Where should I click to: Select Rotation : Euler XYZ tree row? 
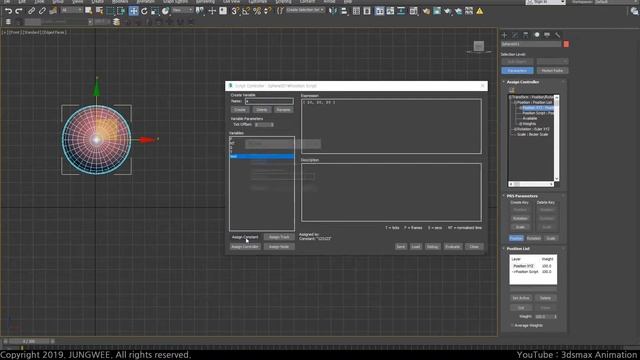533,129
